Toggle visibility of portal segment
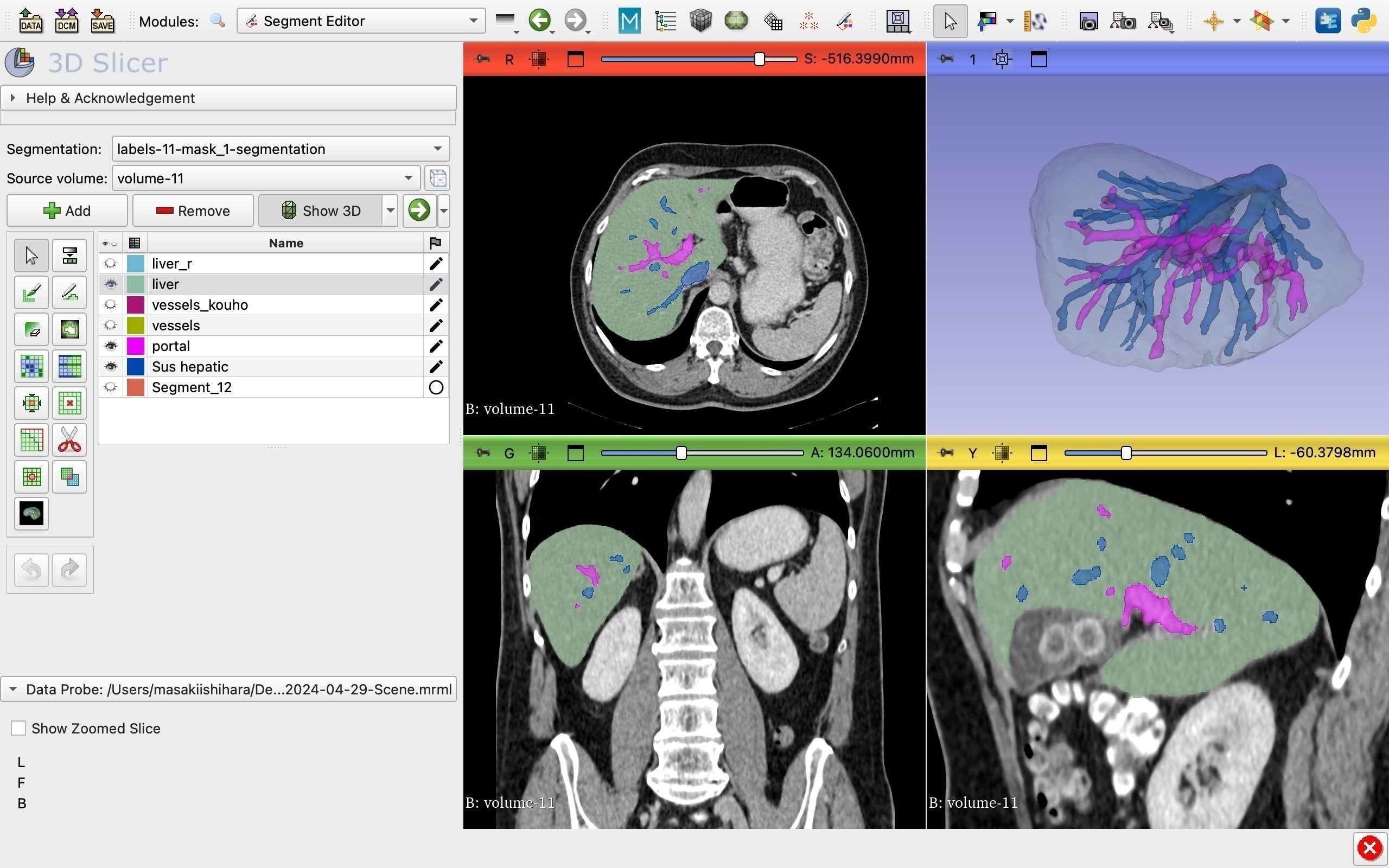Screen dimensions: 1389x868 click(x=110, y=346)
